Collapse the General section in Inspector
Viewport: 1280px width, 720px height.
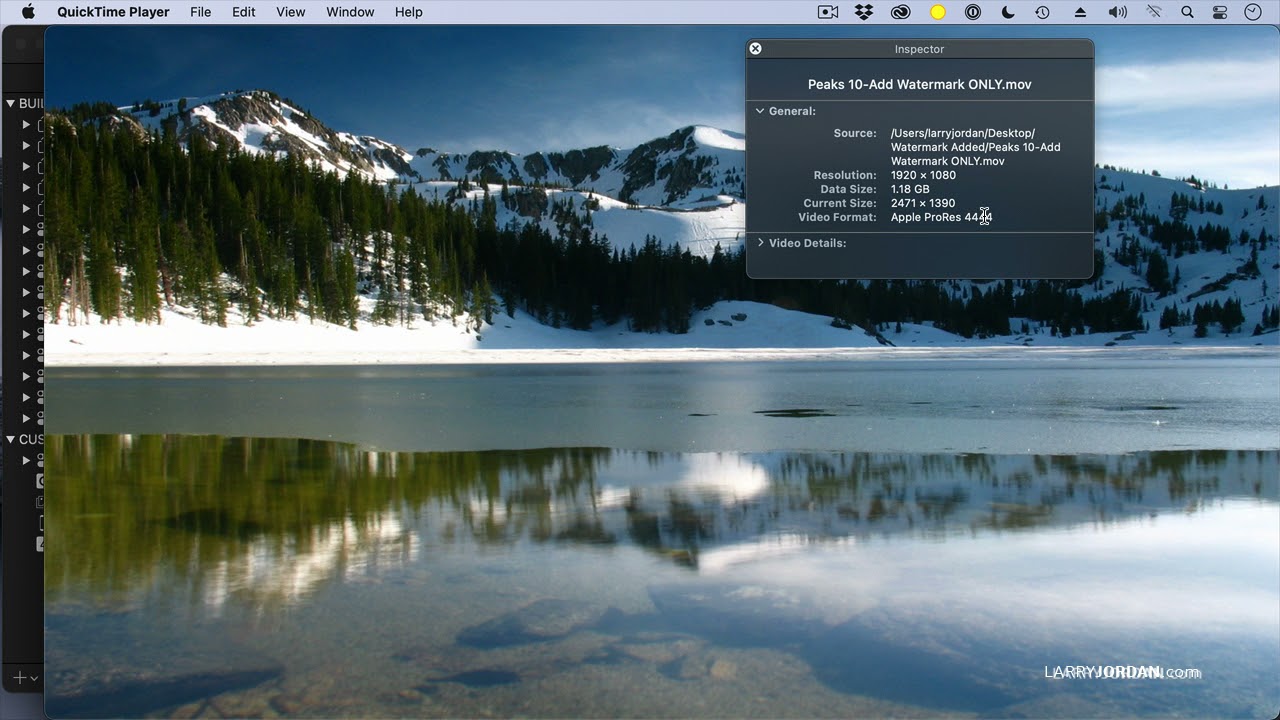[x=760, y=111]
